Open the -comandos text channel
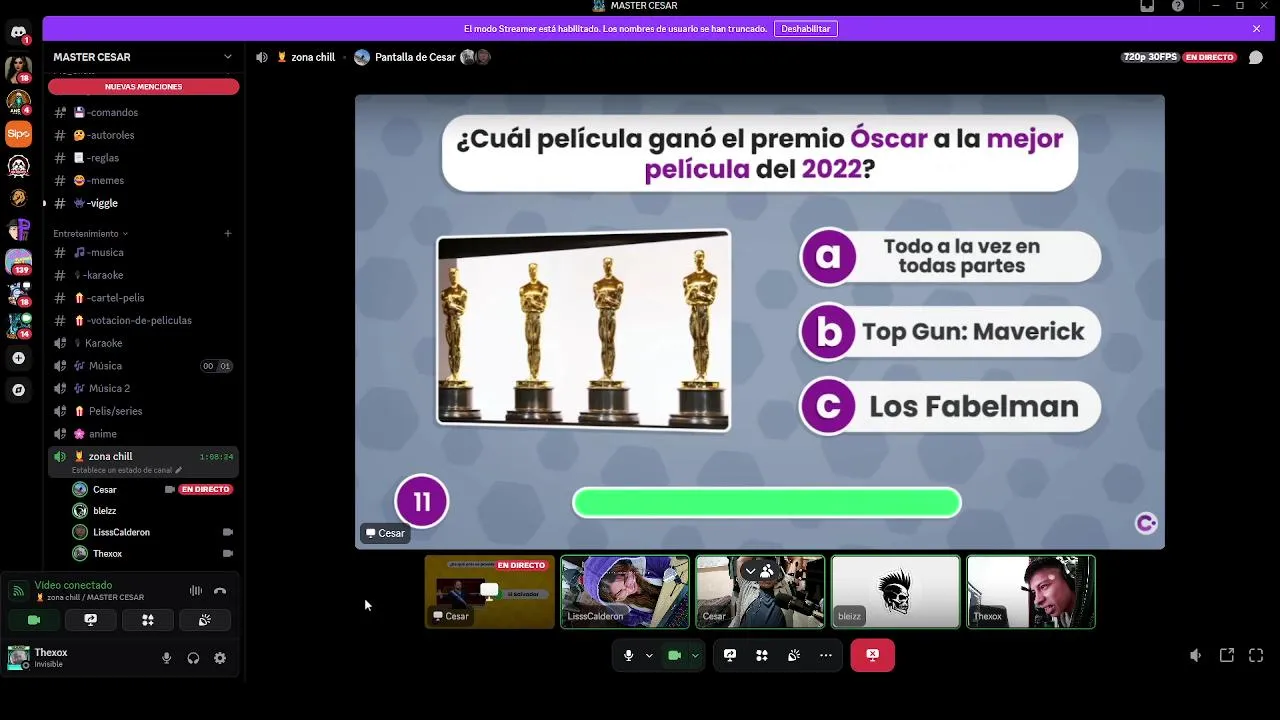This screenshot has width=1280, height=720. tap(143, 112)
